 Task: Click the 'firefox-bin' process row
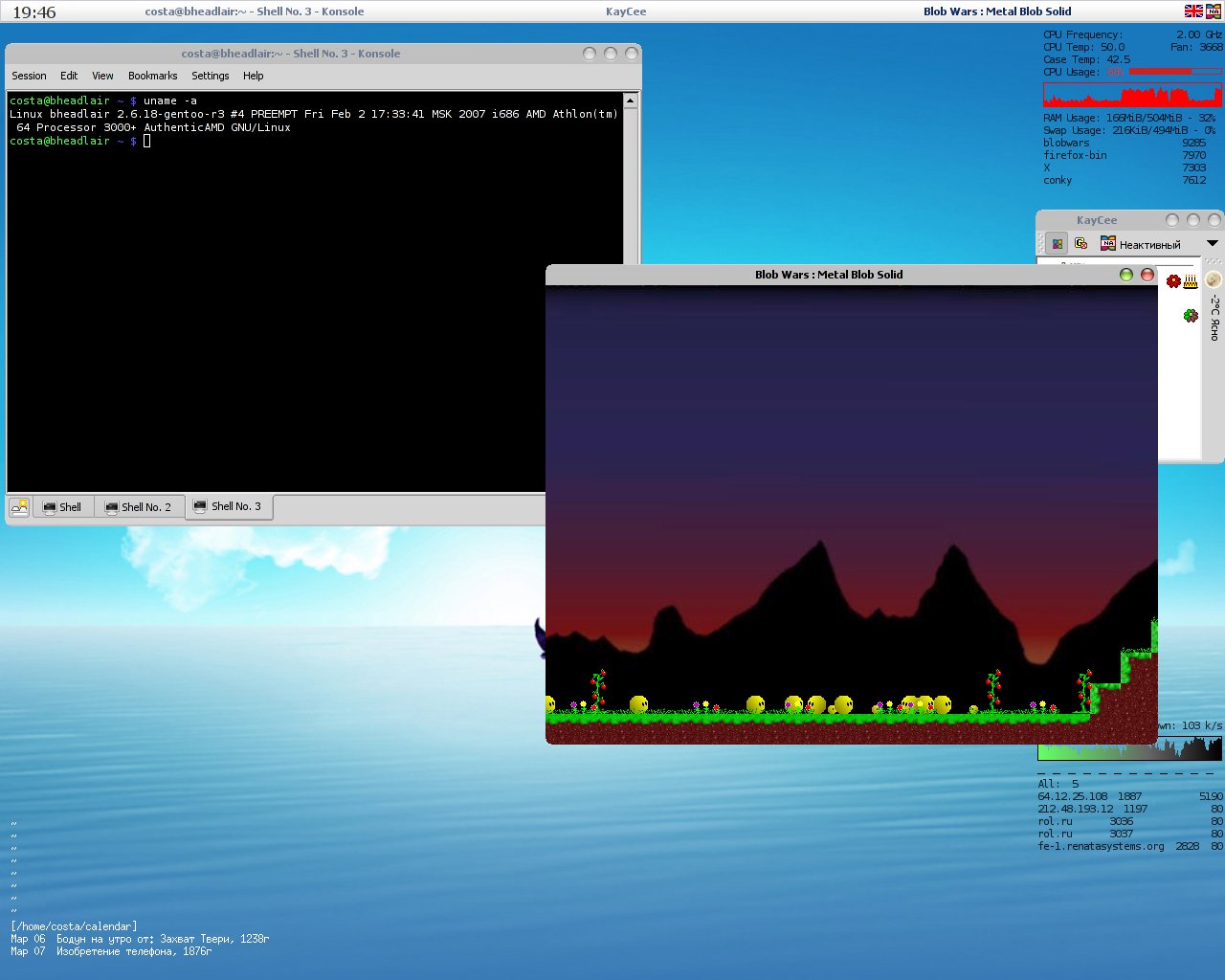pyautogui.click(x=1125, y=155)
